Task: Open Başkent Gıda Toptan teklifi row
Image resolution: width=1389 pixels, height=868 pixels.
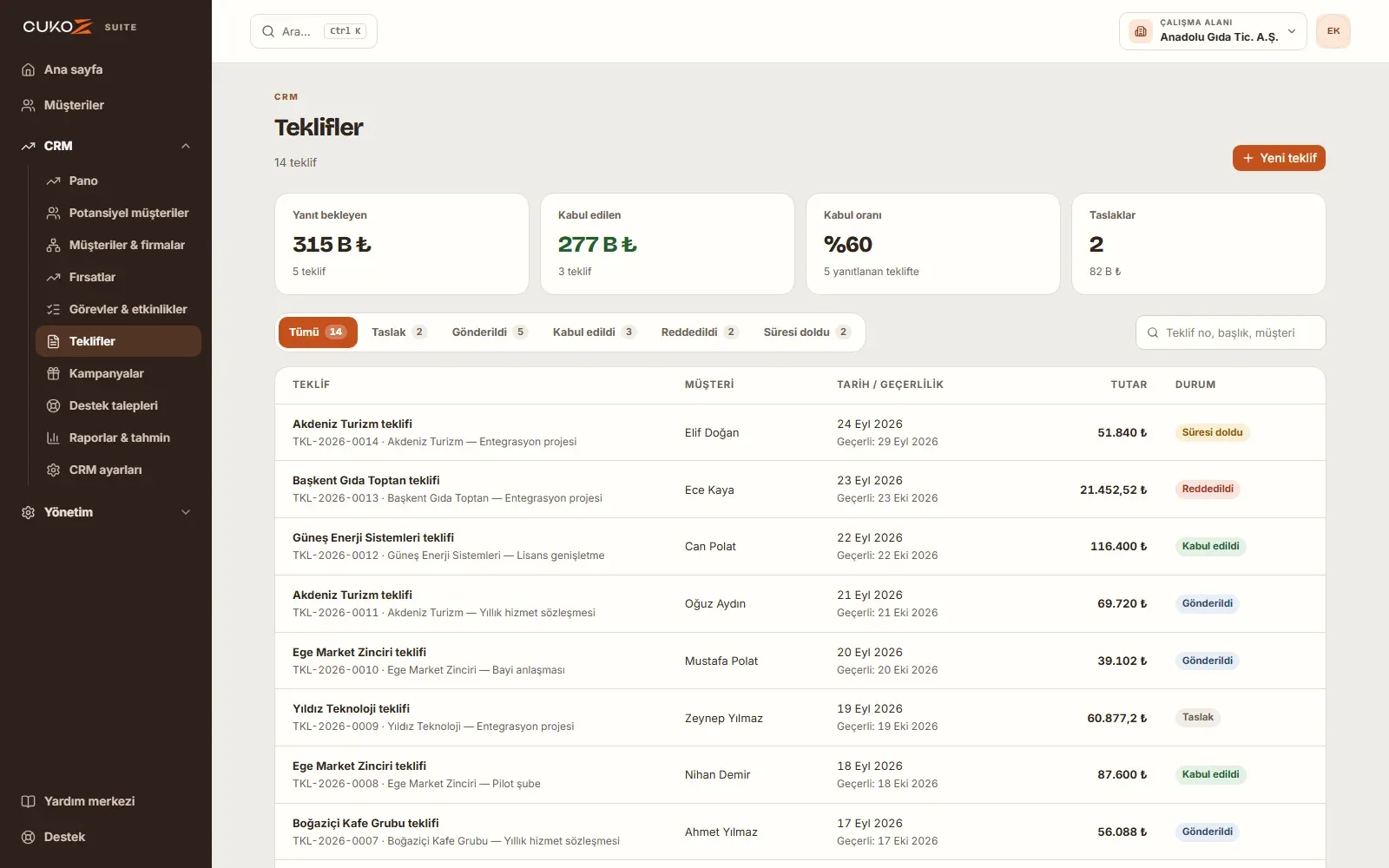Action: 800,490
